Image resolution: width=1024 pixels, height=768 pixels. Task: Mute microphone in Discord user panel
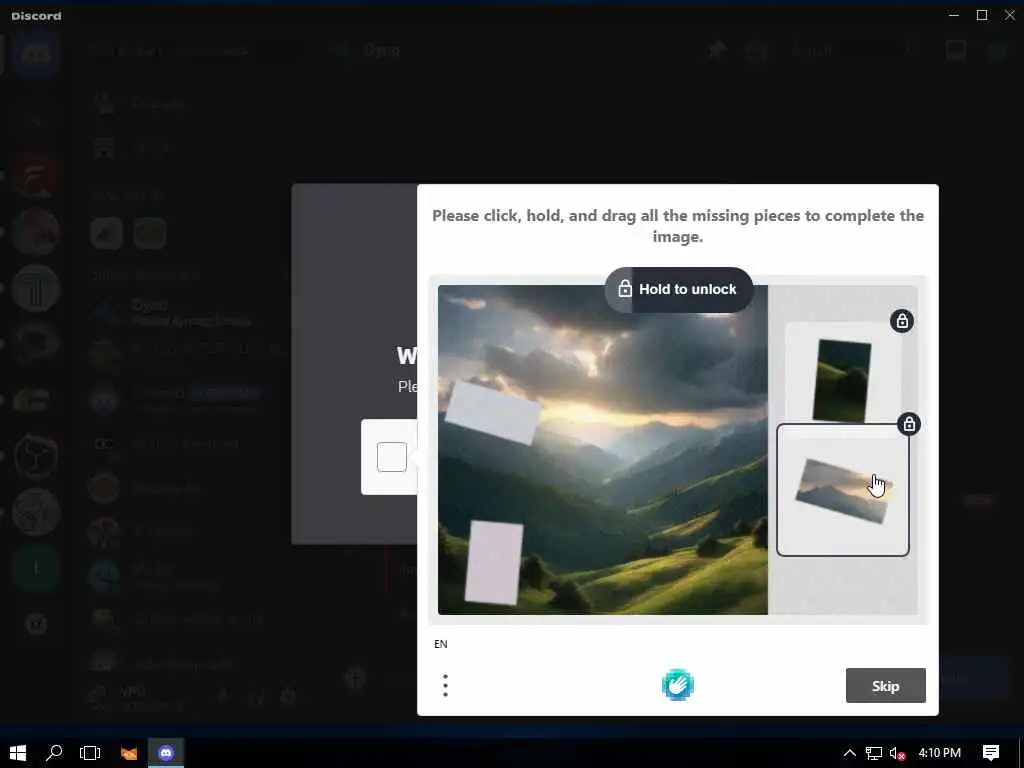(x=223, y=696)
